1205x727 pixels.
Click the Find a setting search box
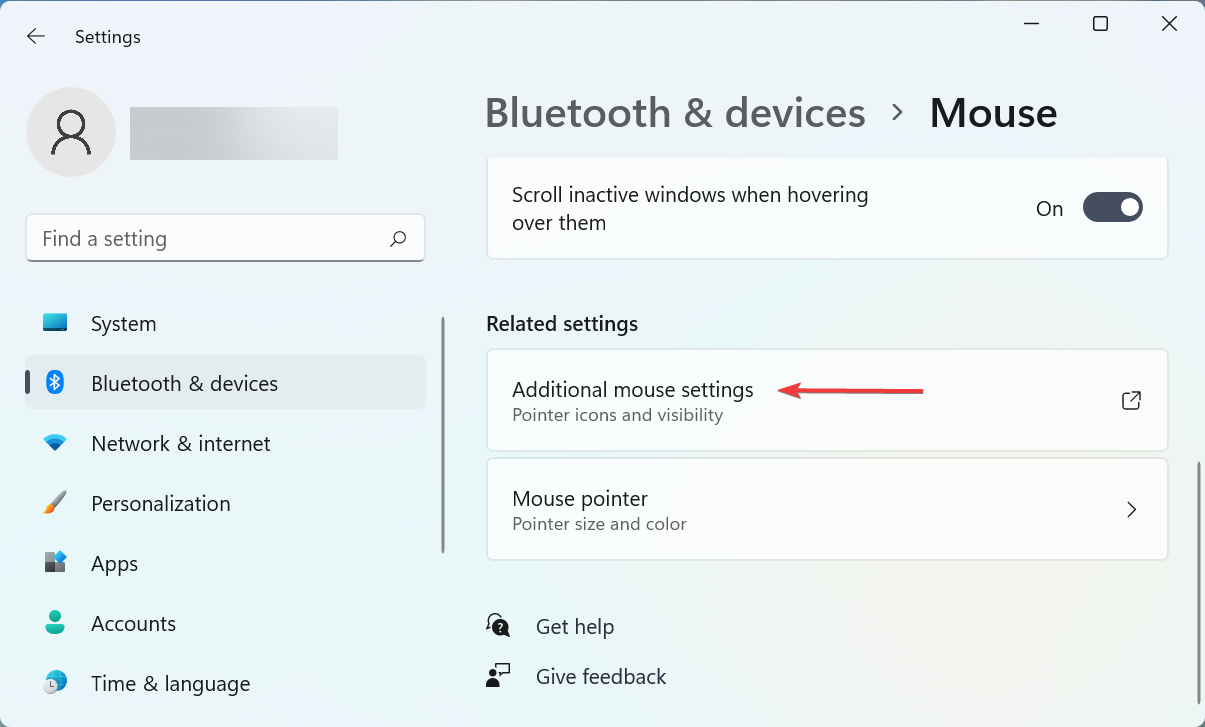(x=210, y=239)
